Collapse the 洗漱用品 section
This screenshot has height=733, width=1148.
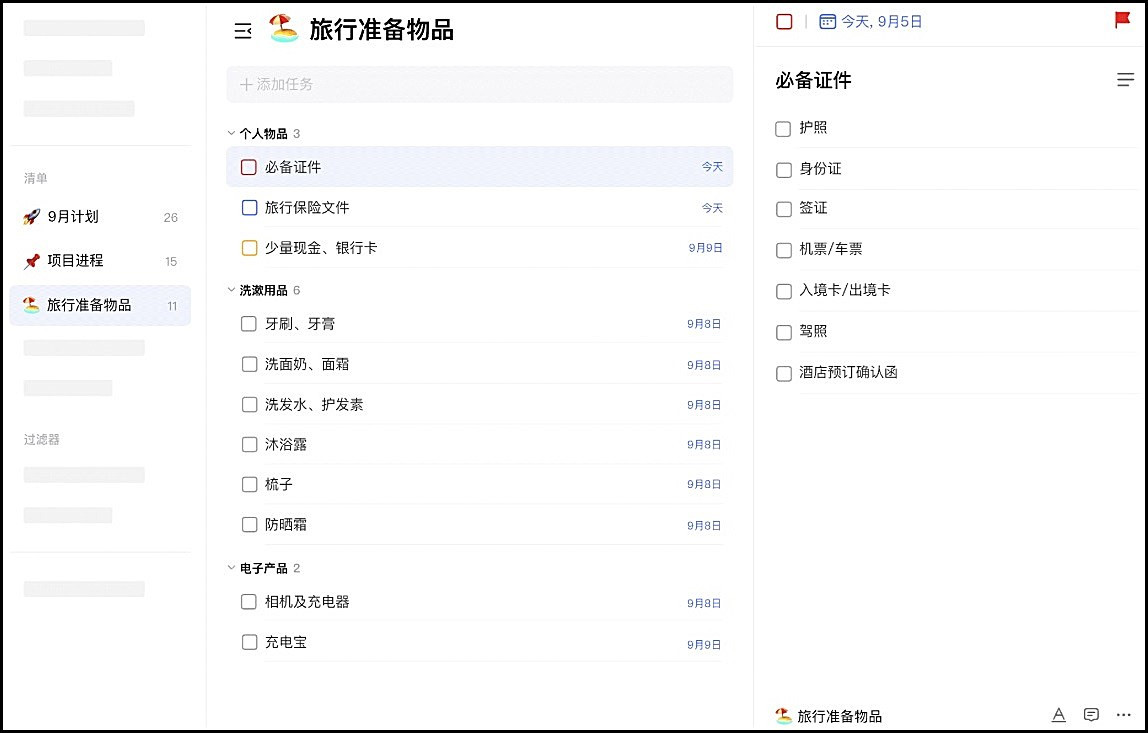(231, 291)
